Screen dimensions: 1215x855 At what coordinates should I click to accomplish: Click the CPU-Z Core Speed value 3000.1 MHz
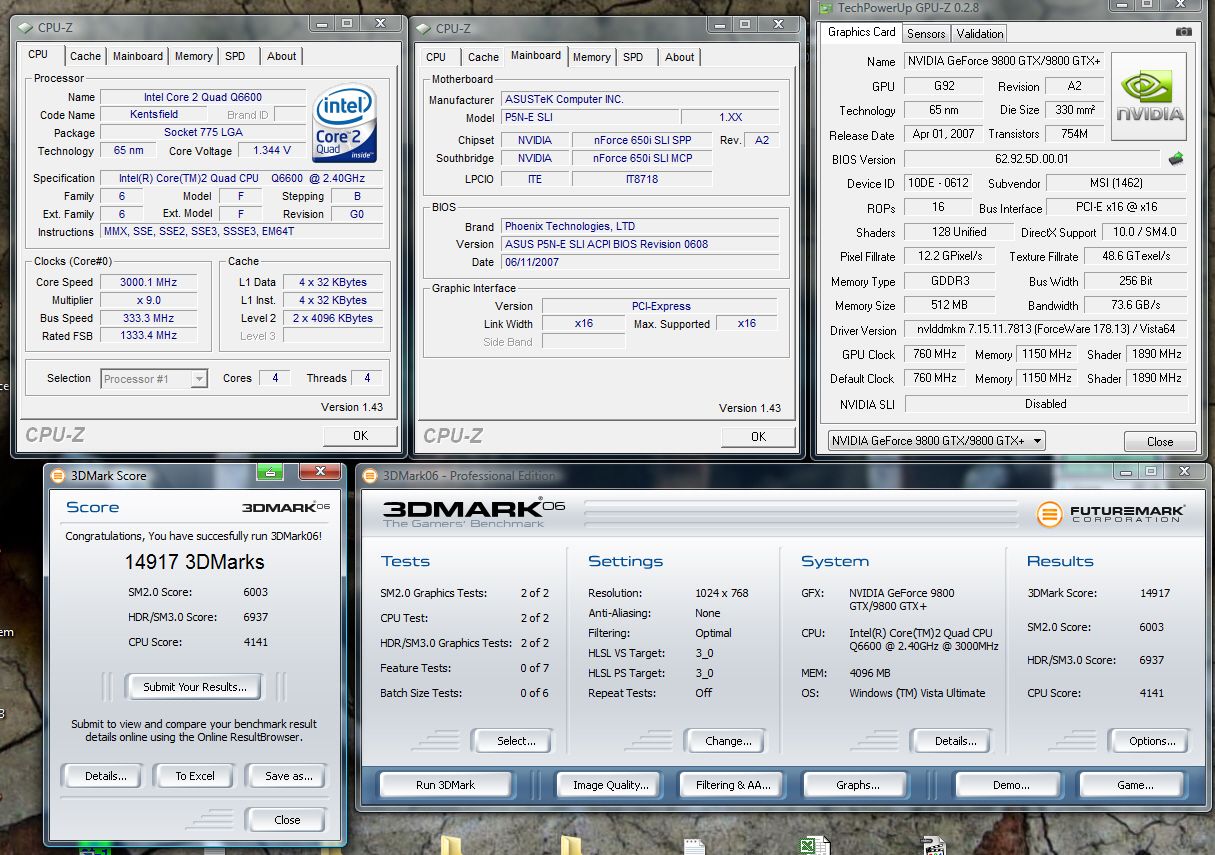coord(148,282)
